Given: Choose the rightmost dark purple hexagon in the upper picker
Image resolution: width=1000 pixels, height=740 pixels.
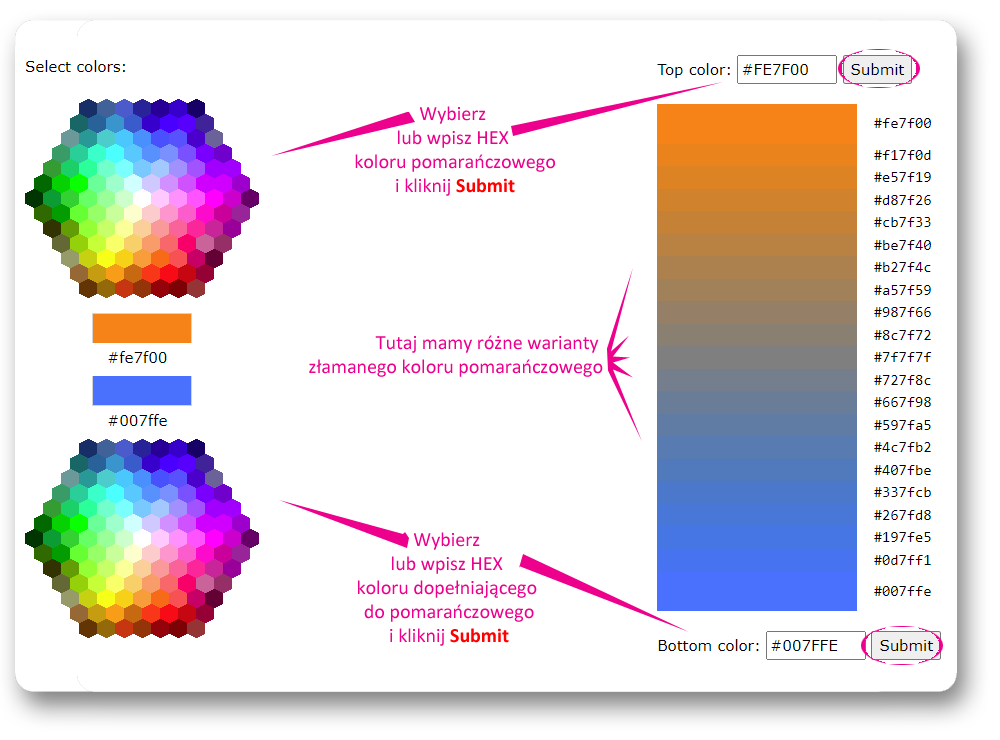Looking at the screenshot, I should (250, 198).
